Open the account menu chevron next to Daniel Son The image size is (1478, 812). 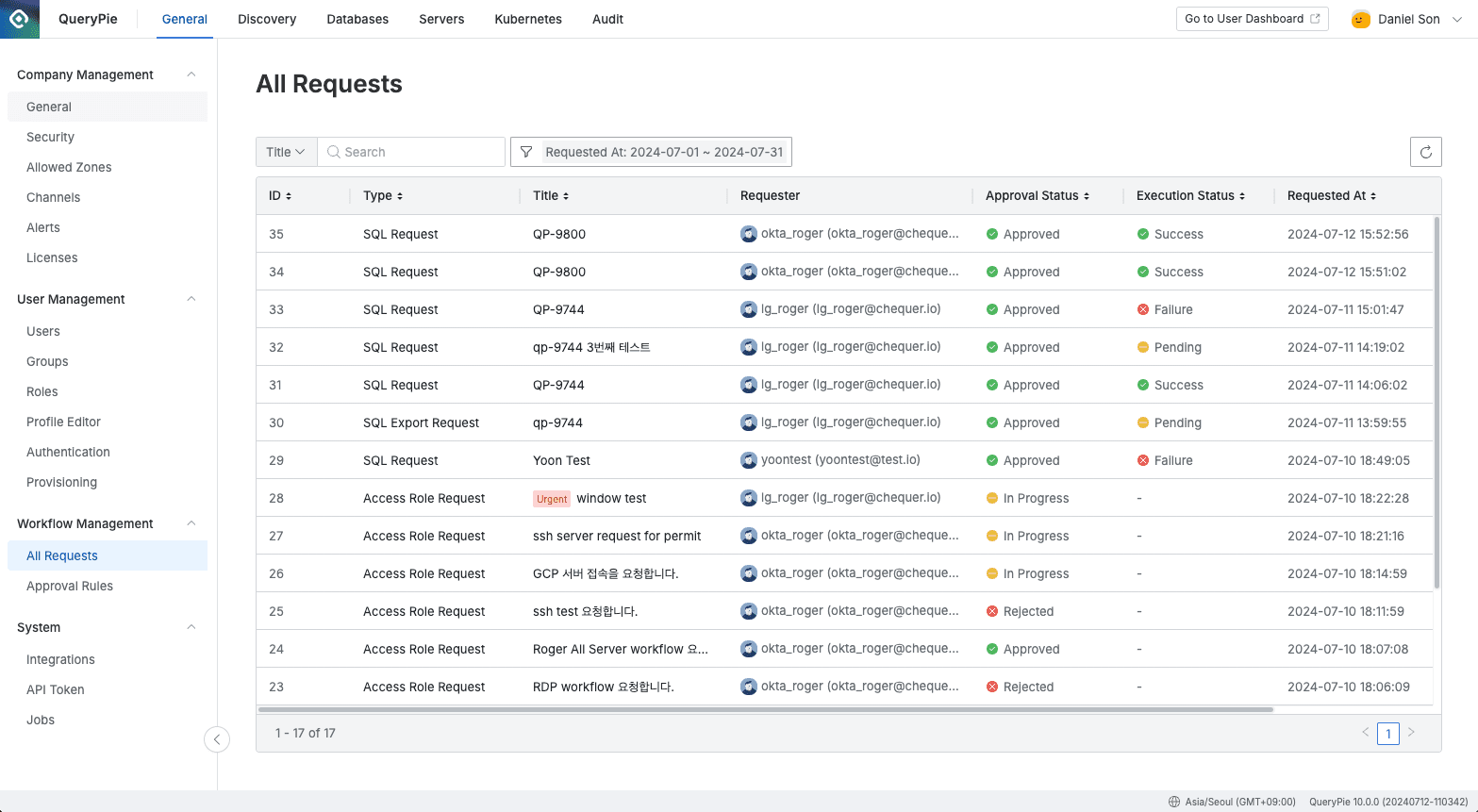(1456, 18)
